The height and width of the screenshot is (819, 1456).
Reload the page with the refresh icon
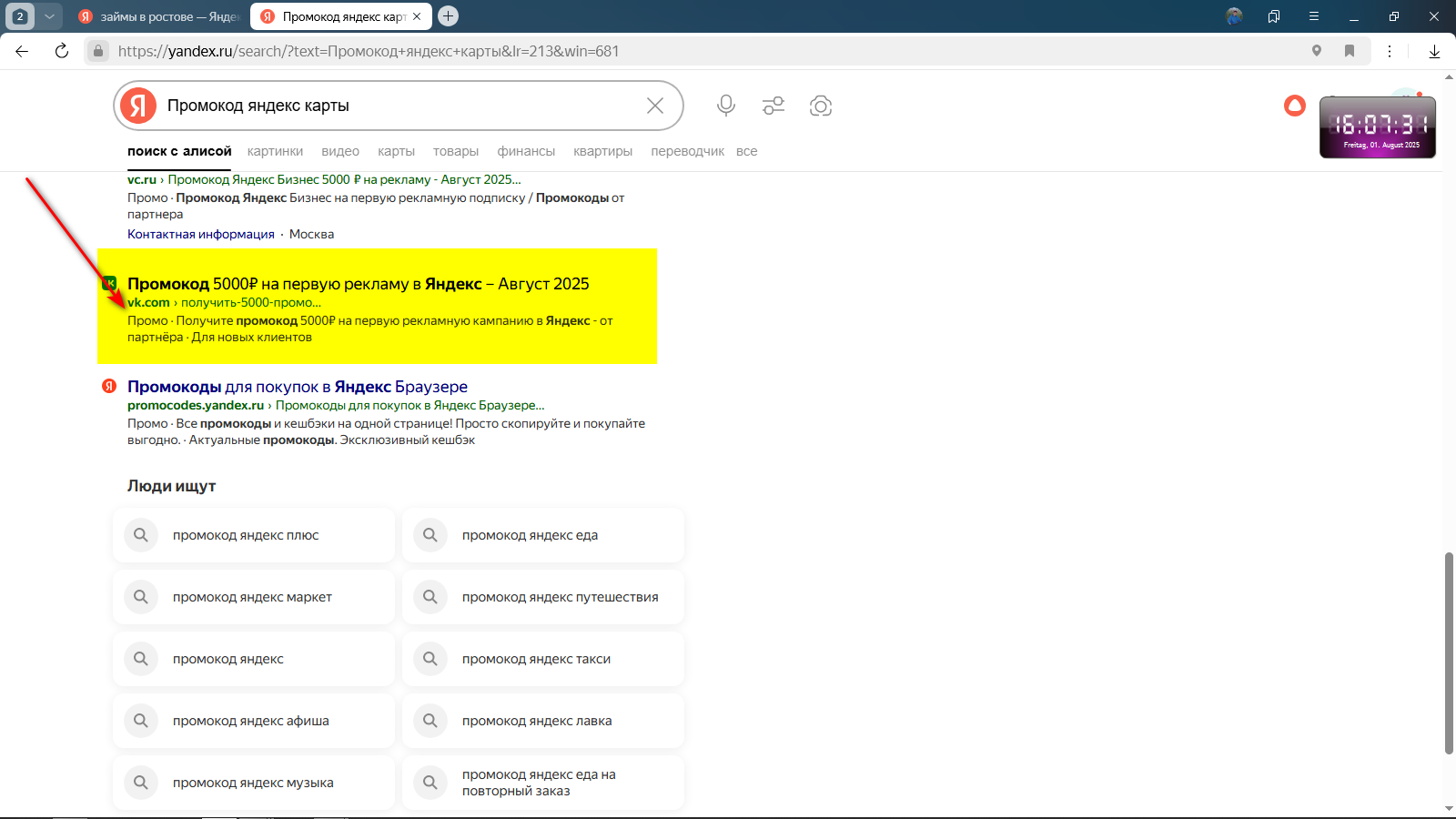pos(62,51)
